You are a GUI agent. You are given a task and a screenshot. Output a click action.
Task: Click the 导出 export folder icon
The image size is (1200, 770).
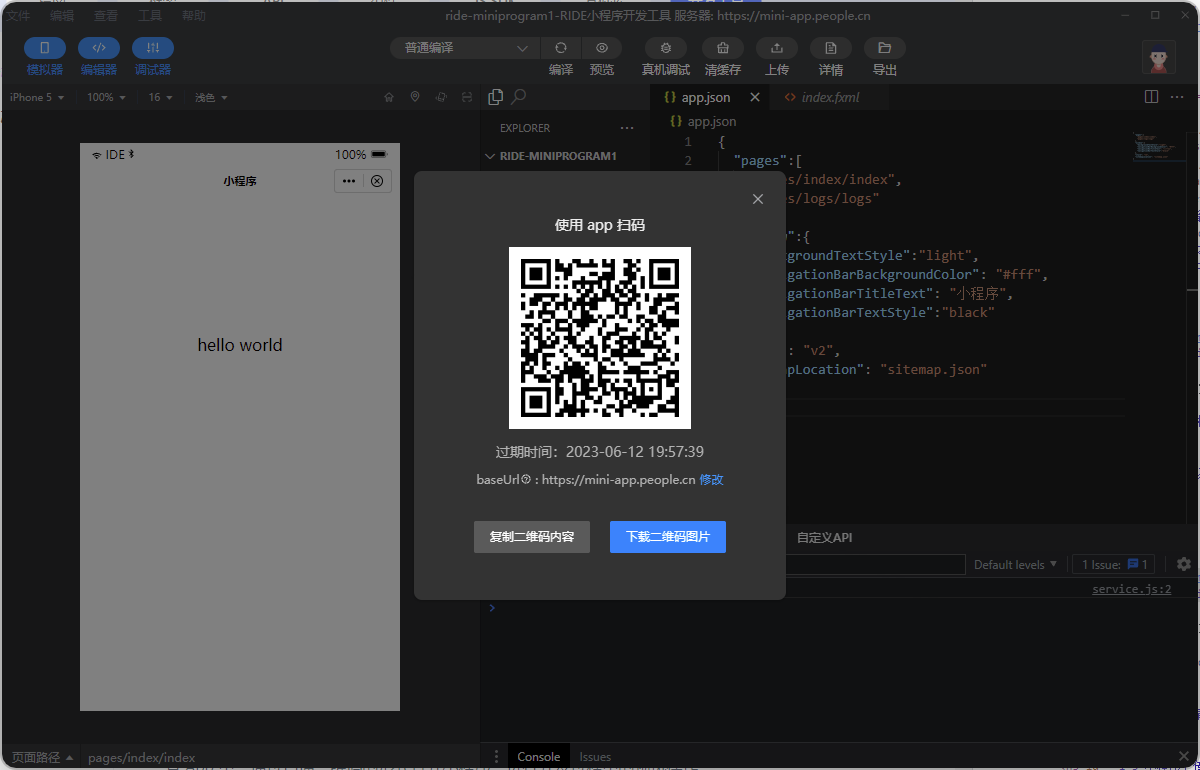pyautogui.click(x=885, y=48)
